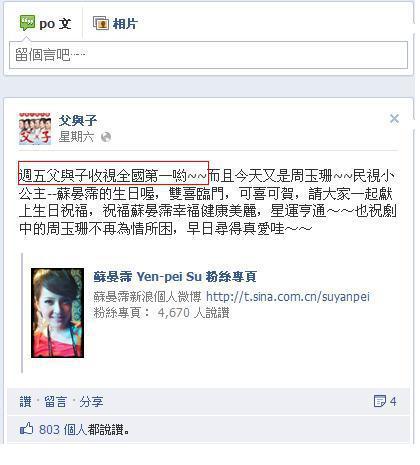Switch to the po文 tab

45,23
